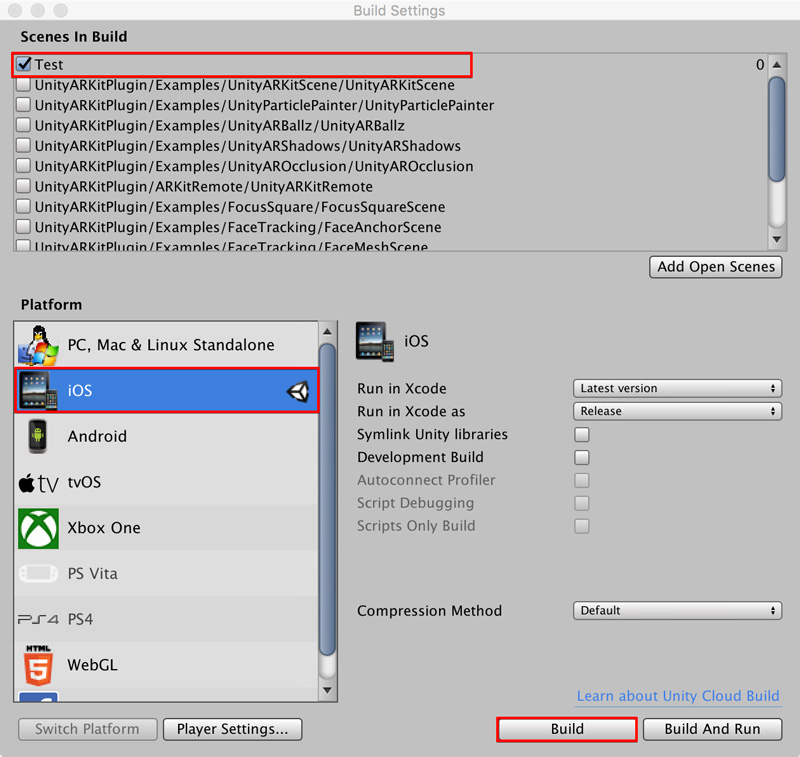Select the UnityAROcclusion scene path

(254, 166)
